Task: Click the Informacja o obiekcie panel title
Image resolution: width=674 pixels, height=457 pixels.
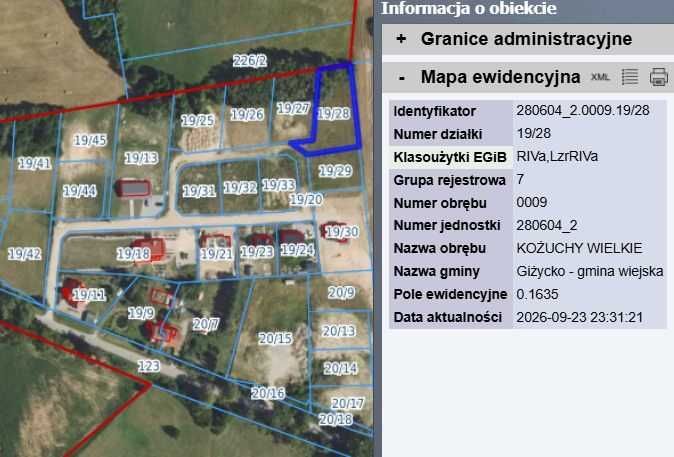Action: [x=469, y=9]
